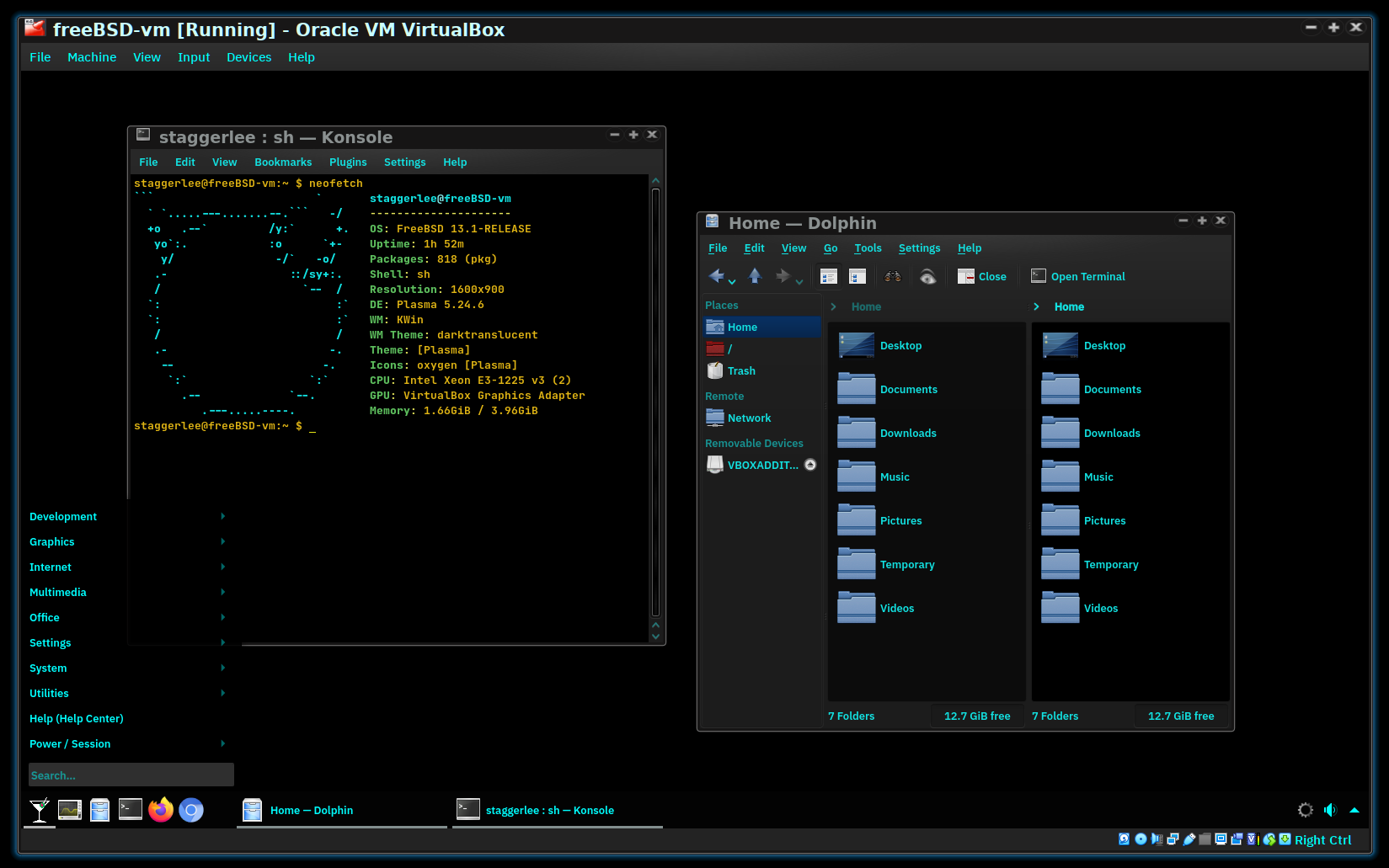This screenshot has height=868, width=1389.
Task: Open Konsole Bookmarks menu
Action: (283, 162)
